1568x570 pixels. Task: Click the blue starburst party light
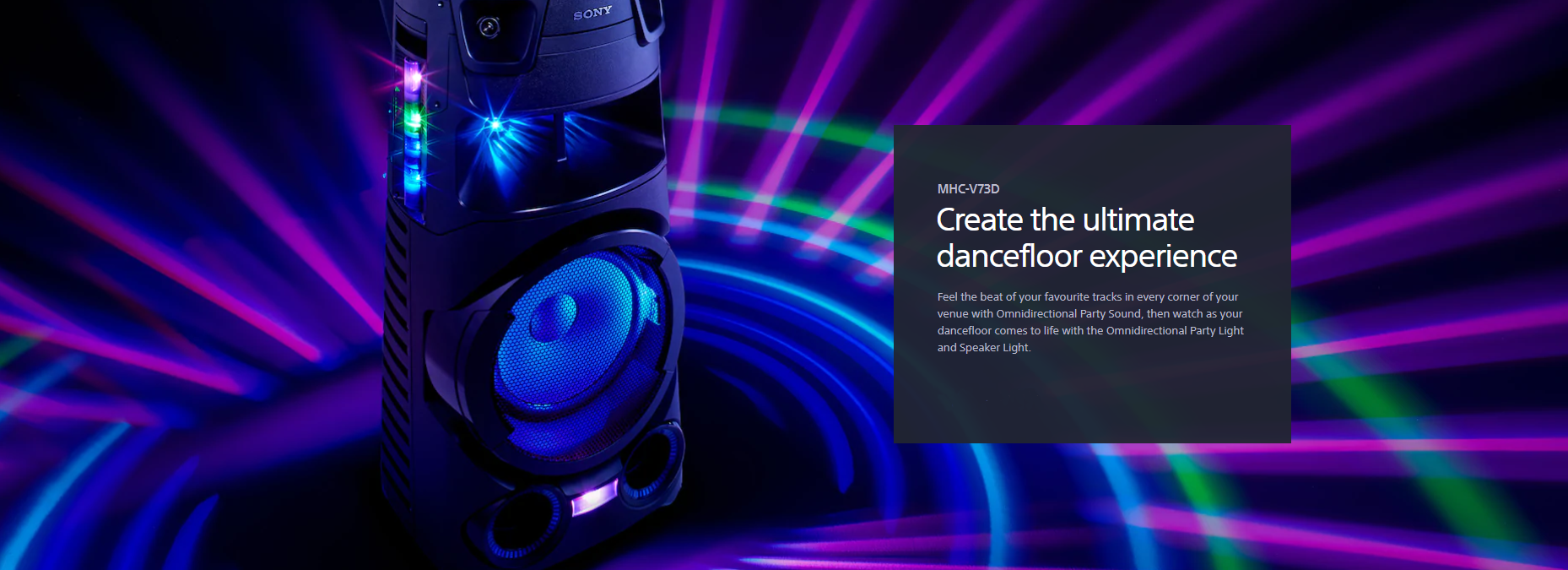(x=495, y=126)
